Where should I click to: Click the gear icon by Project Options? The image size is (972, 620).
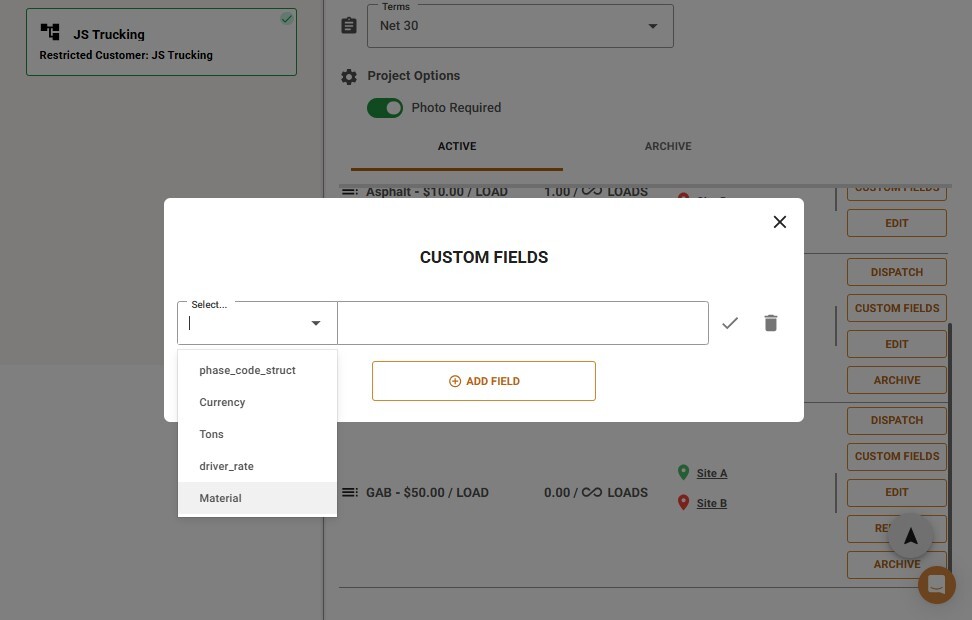pyautogui.click(x=349, y=77)
